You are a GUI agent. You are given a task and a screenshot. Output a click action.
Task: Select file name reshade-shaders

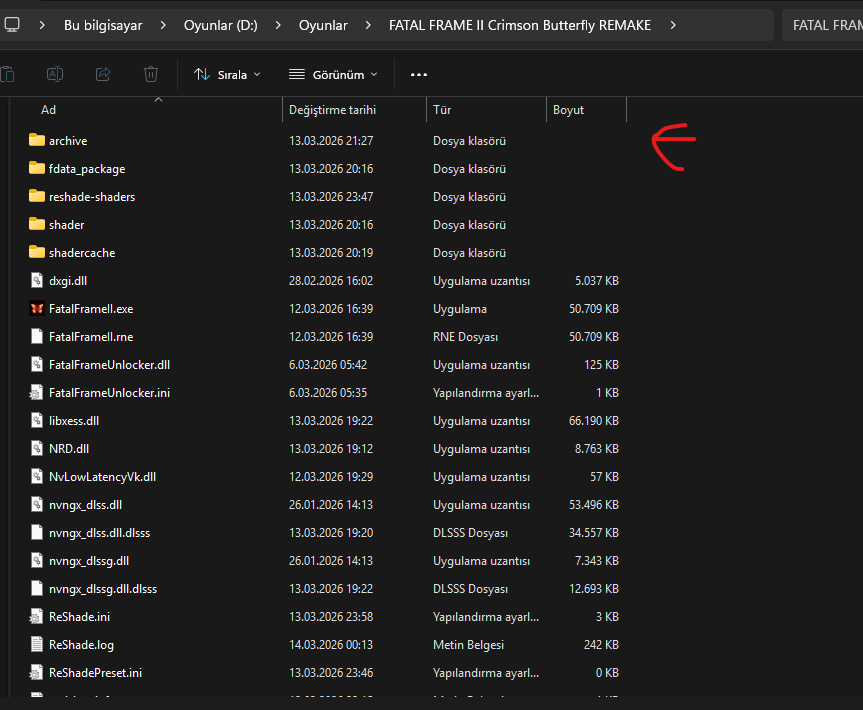click(92, 197)
